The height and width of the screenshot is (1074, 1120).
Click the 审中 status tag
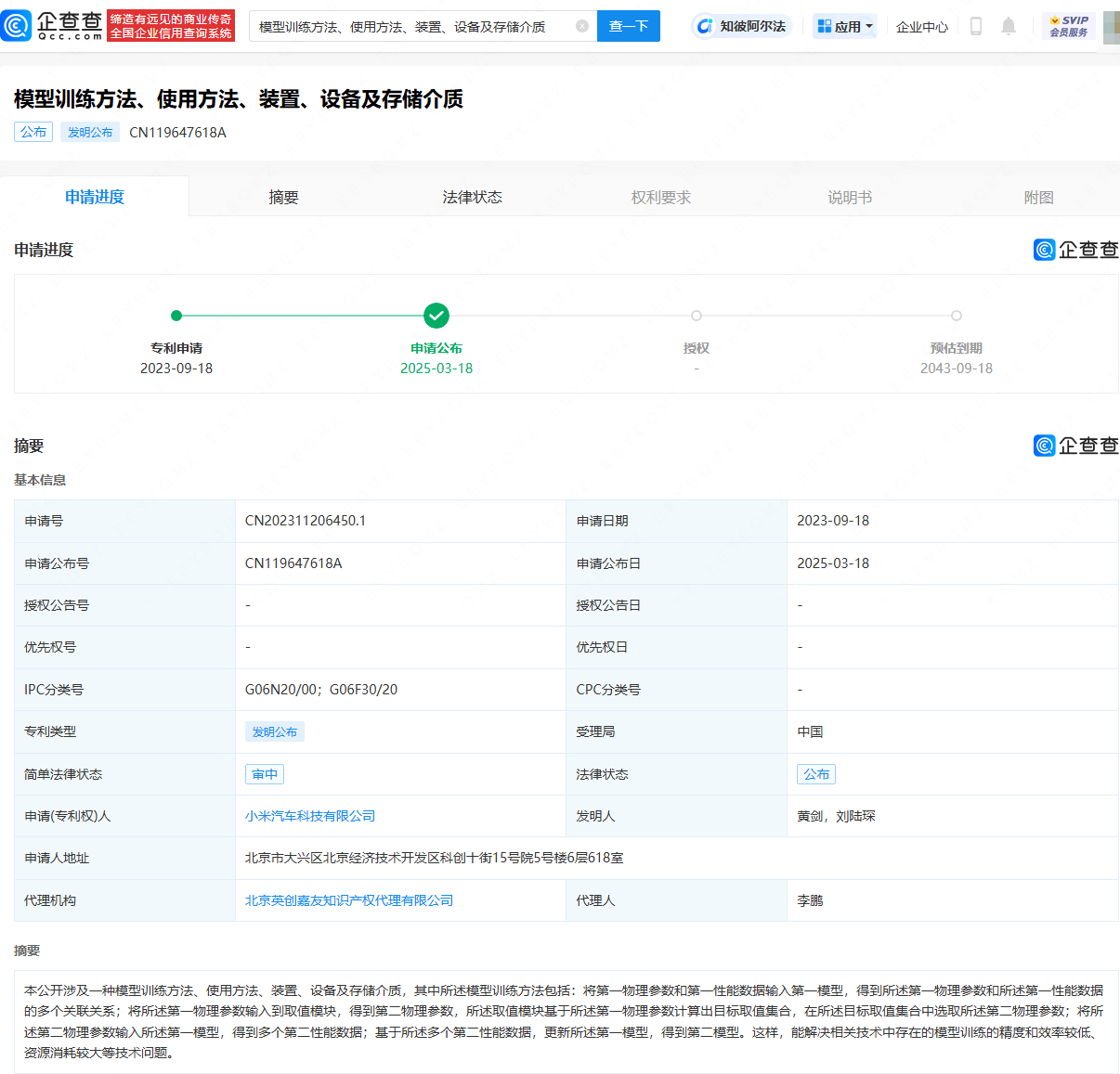265,774
